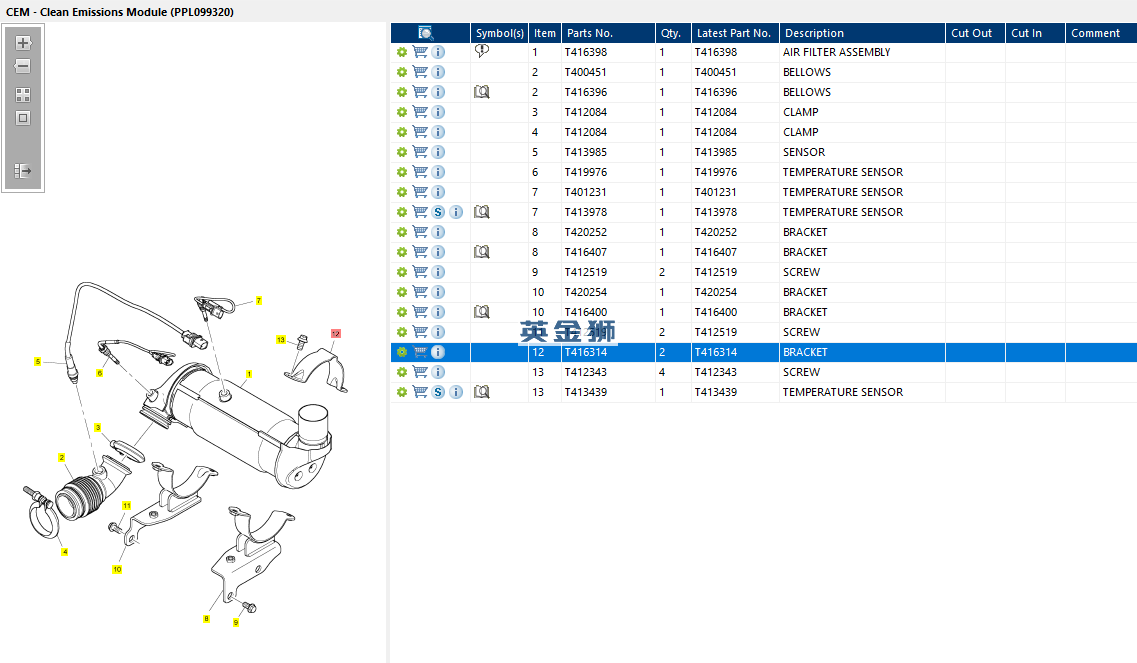Click gear icon for T416398 row
This screenshot has width=1137, height=663.
point(402,52)
